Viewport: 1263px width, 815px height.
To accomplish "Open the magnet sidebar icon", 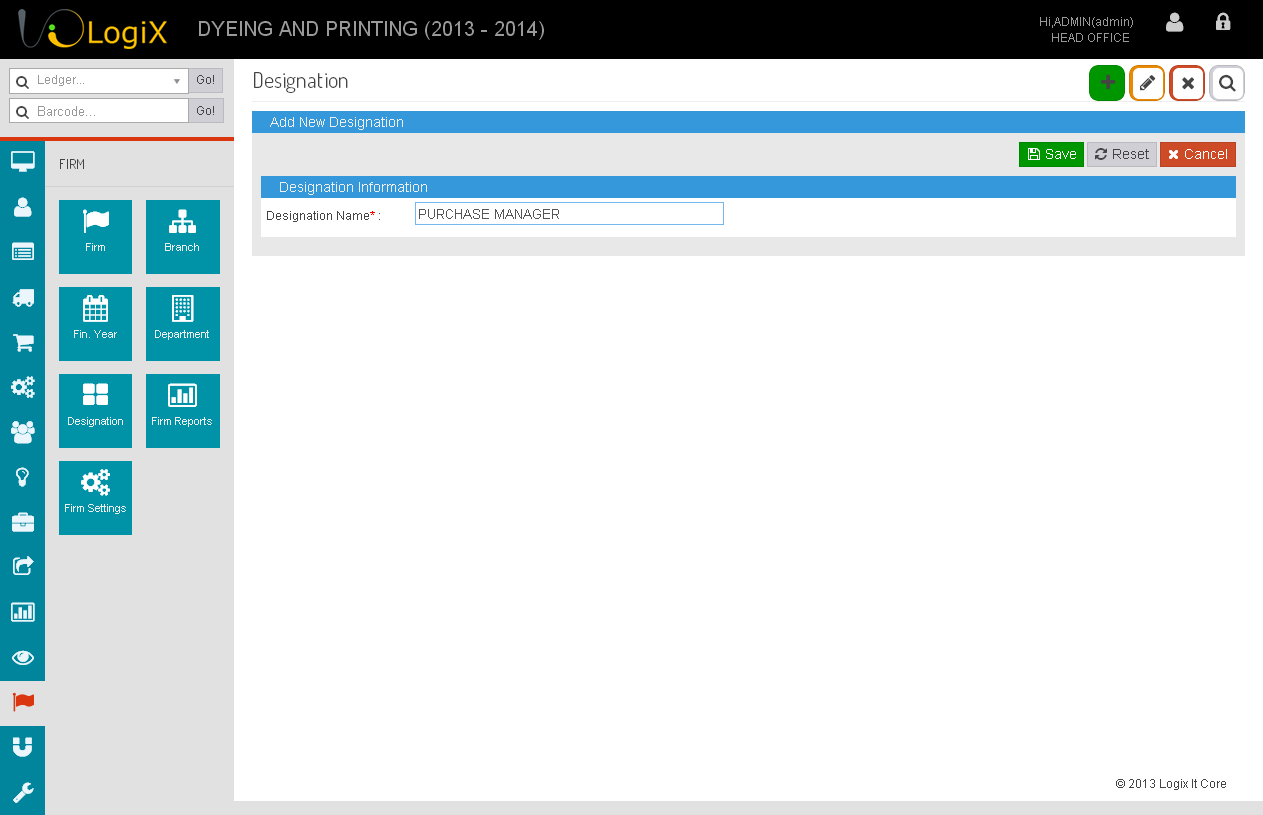I will pos(22,747).
